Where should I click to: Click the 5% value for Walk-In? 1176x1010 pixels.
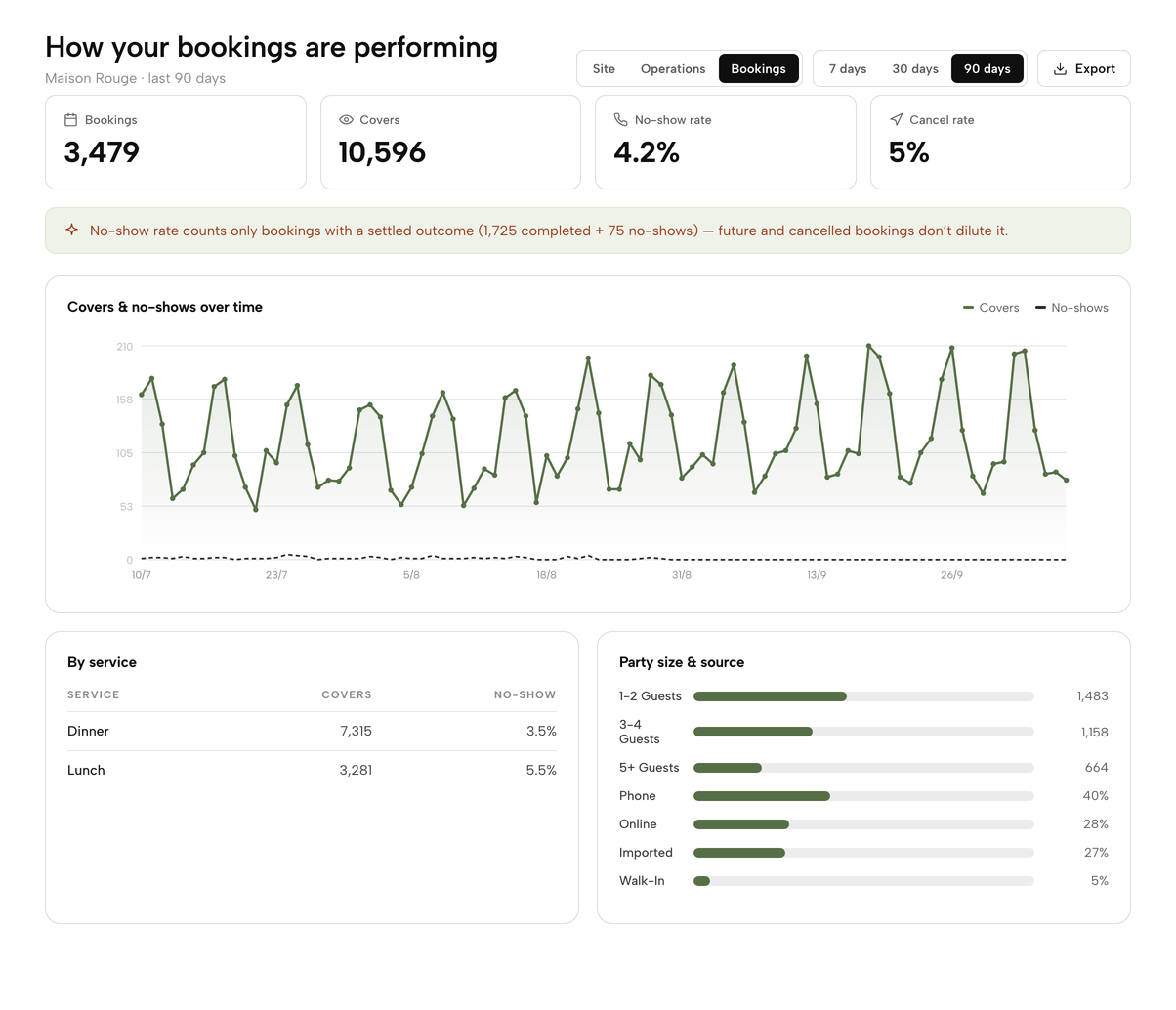point(1099,881)
